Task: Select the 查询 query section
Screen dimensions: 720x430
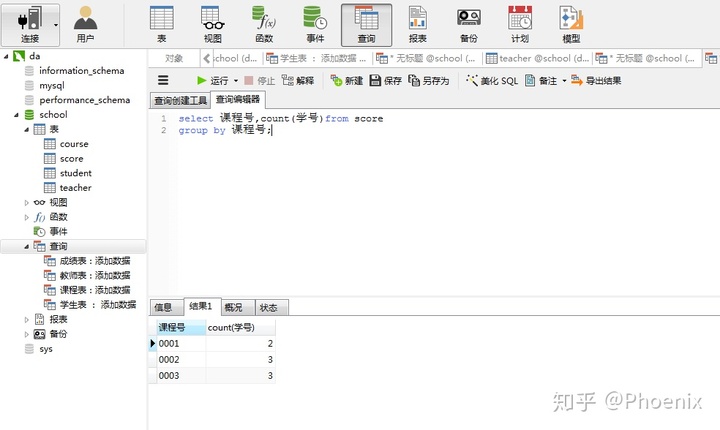Action: 366,25
